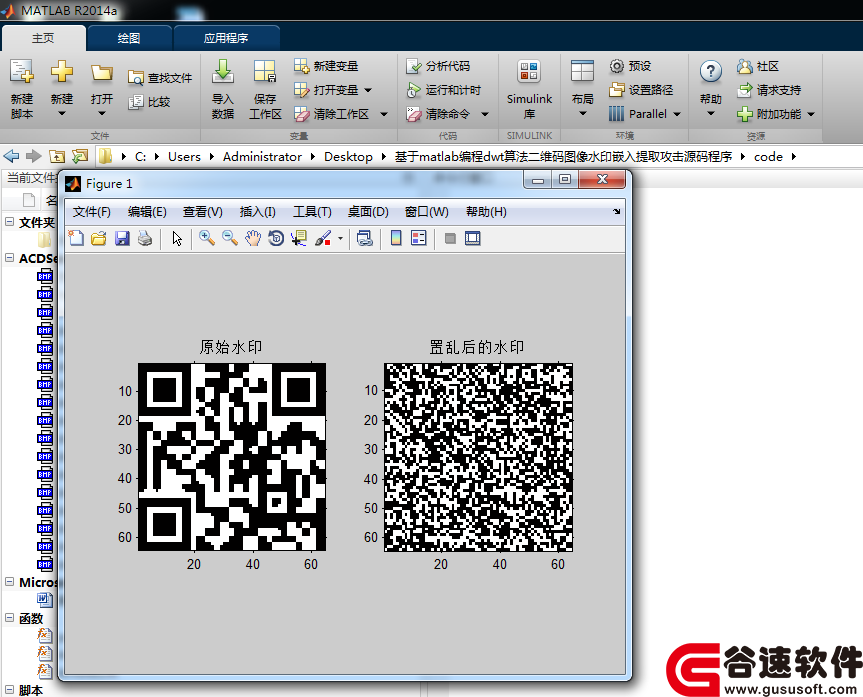The width and height of the screenshot is (863, 697).
Task: Open Insert (插入) menu in Figure 1
Action: point(258,212)
